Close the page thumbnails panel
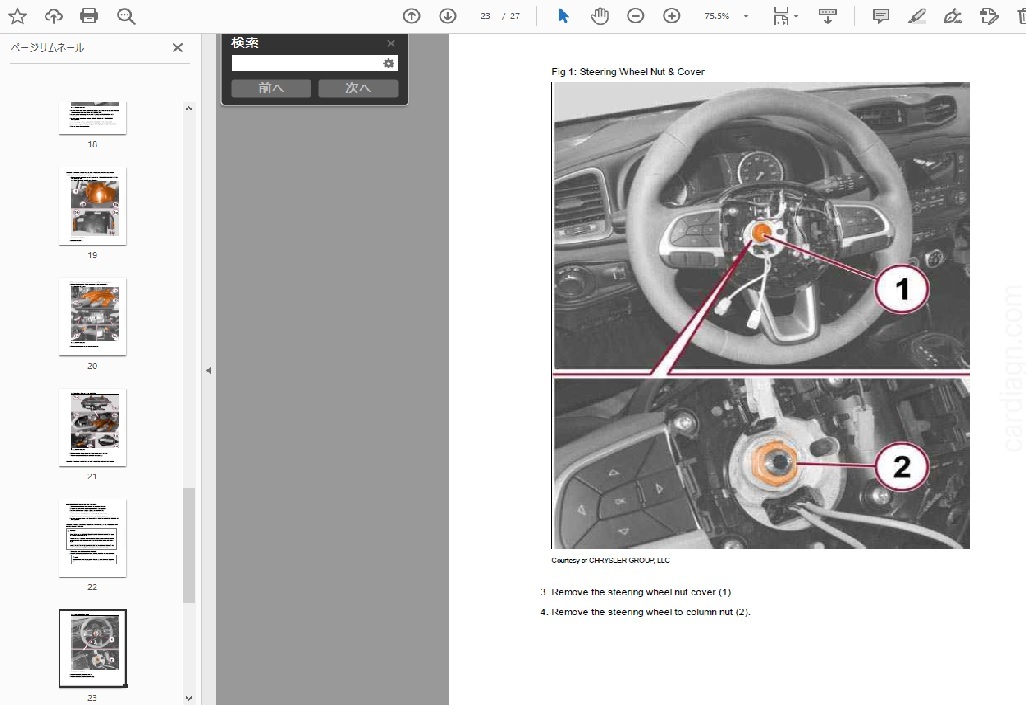Viewport: 1026px width, 705px height. [177, 47]
